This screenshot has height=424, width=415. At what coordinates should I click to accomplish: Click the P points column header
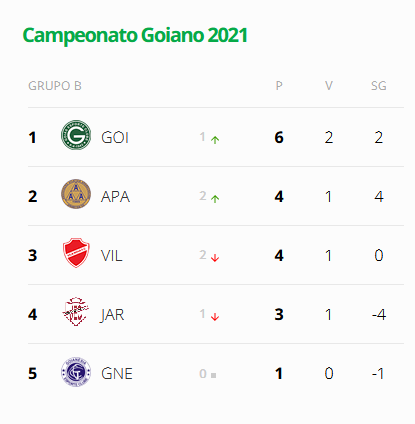point(279,86)
